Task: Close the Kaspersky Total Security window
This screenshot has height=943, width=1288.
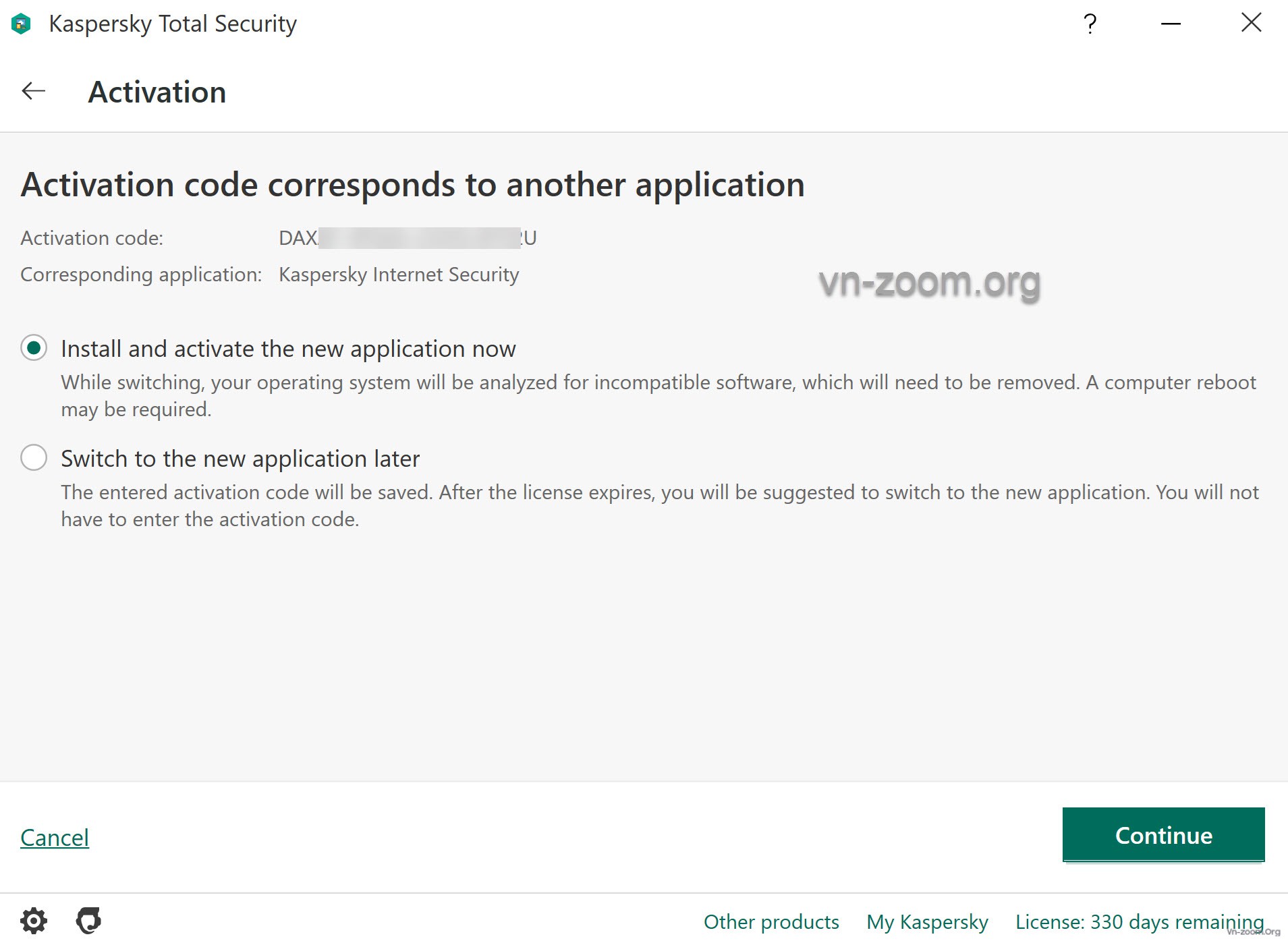Action: pyautogui.click(x=1252, y=23)
